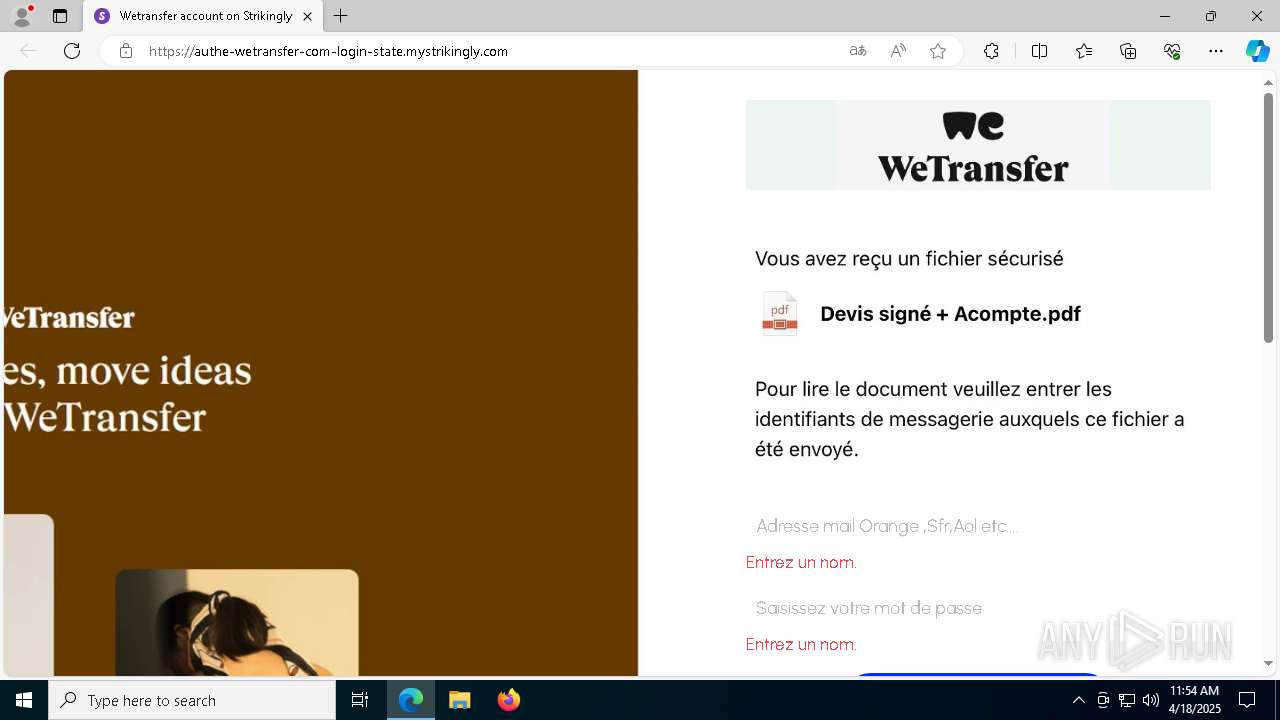Image resolution: width=1280 pixels, height=720 pixels.
Task: Translate this page icon
Action: click(858, 51)
